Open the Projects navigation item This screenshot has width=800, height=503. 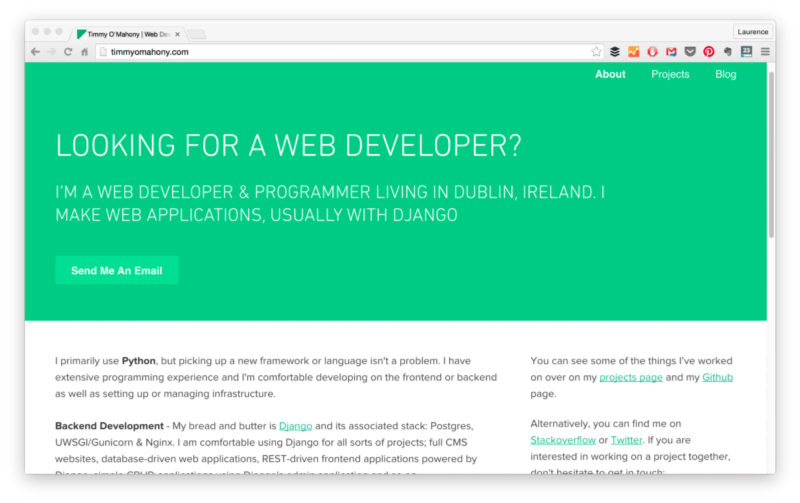pyautogui.click(x=670, y=74)
